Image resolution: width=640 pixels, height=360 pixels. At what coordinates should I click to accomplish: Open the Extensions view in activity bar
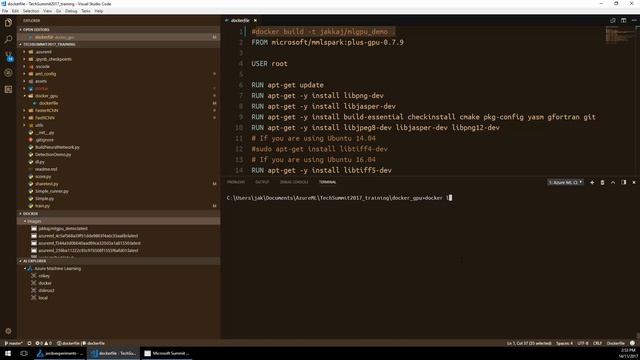(8, 89)
